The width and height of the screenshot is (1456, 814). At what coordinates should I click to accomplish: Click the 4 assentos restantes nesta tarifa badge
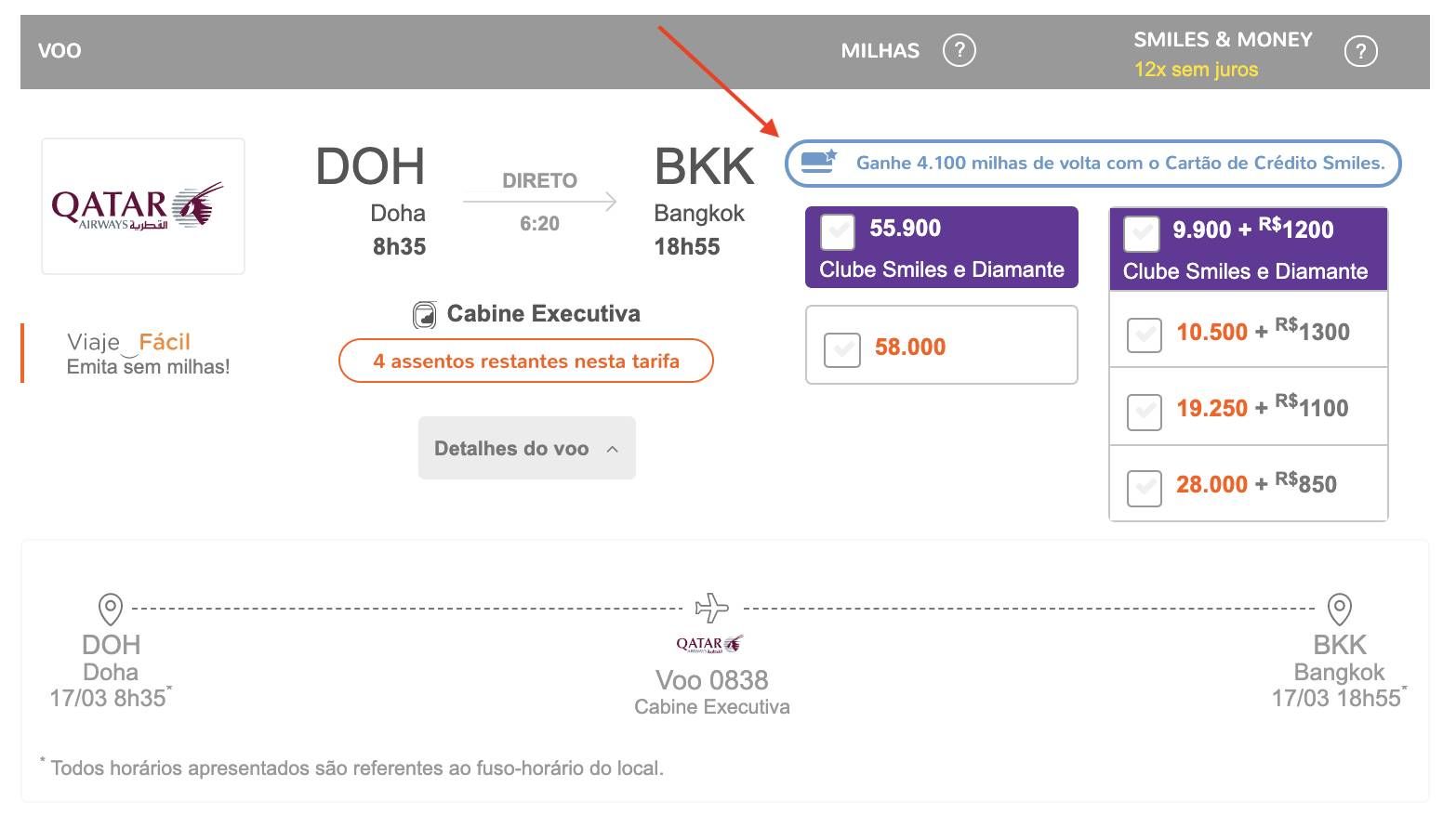[x=525, y=361]
